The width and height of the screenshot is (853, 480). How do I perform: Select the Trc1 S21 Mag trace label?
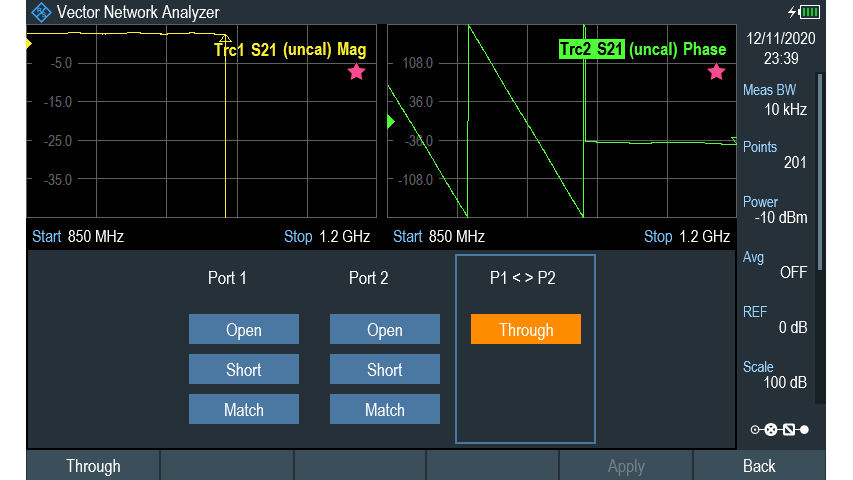pyautogui.click(x=290, y=50)
